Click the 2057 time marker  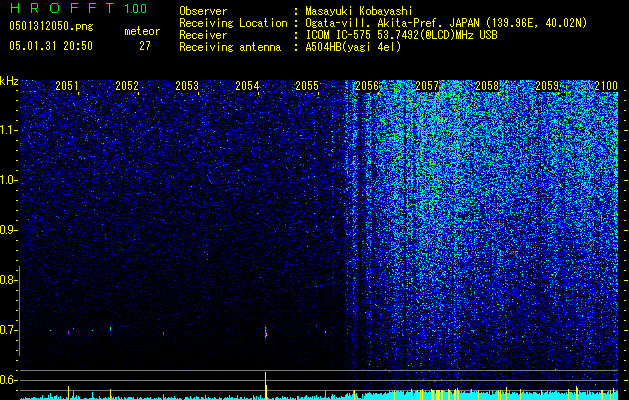(427, 86)
